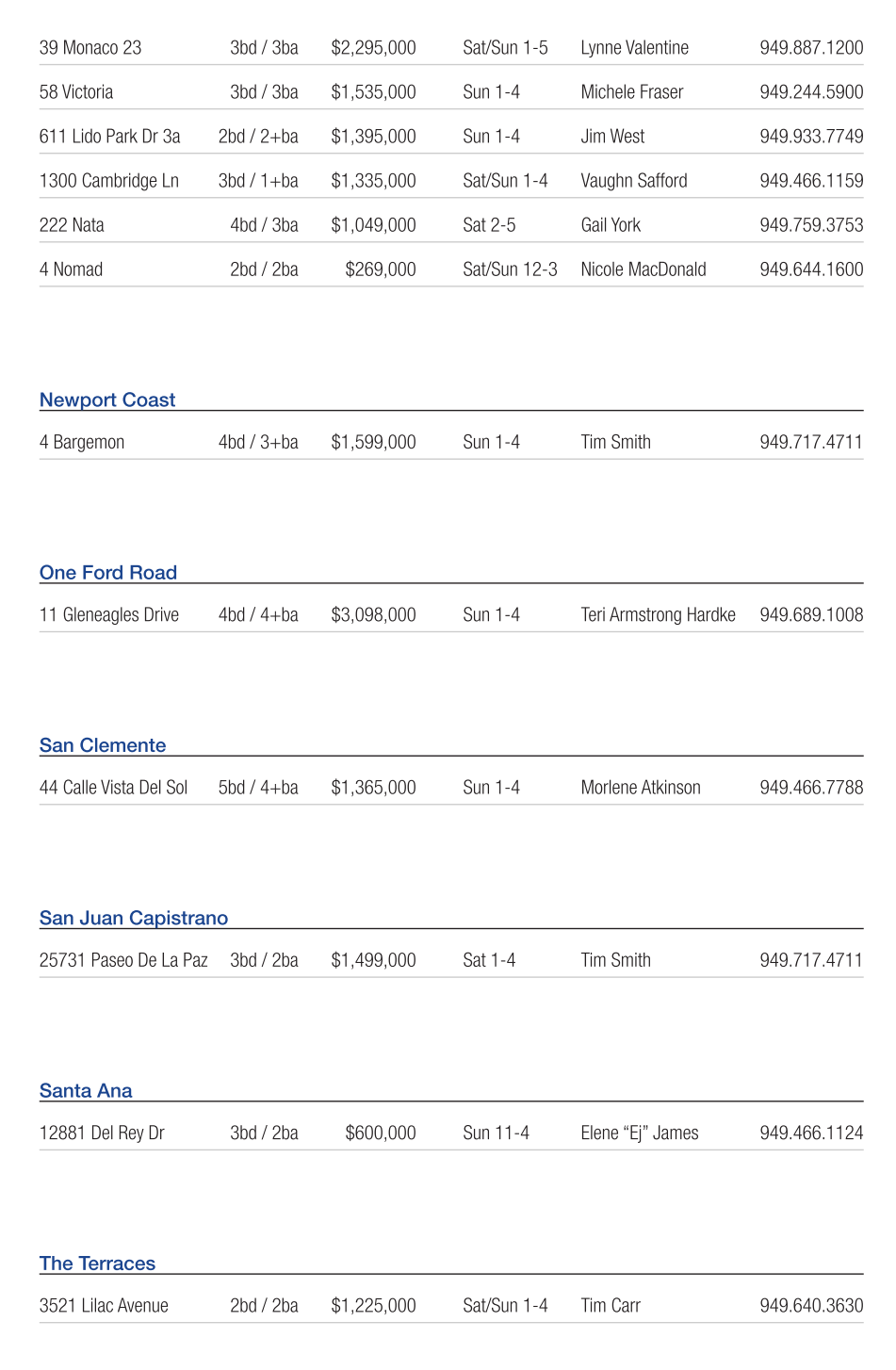Click Lynne Valentine's phone number 949.887.1200
Viewport: 896px width, 1370px height.
810,48
